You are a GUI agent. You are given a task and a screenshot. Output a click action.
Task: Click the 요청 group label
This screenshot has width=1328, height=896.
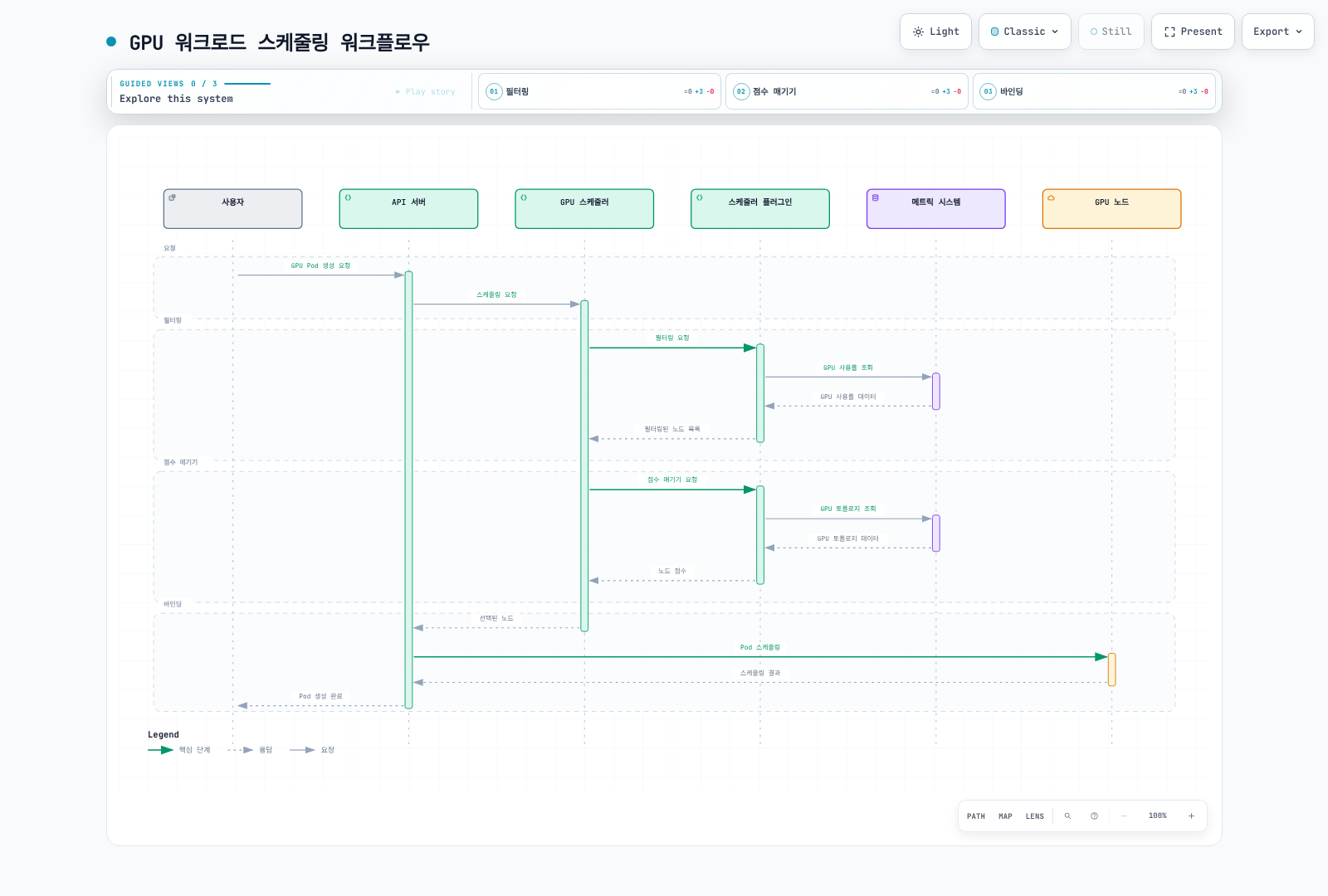pyautogui.click(x=169, y=248)
